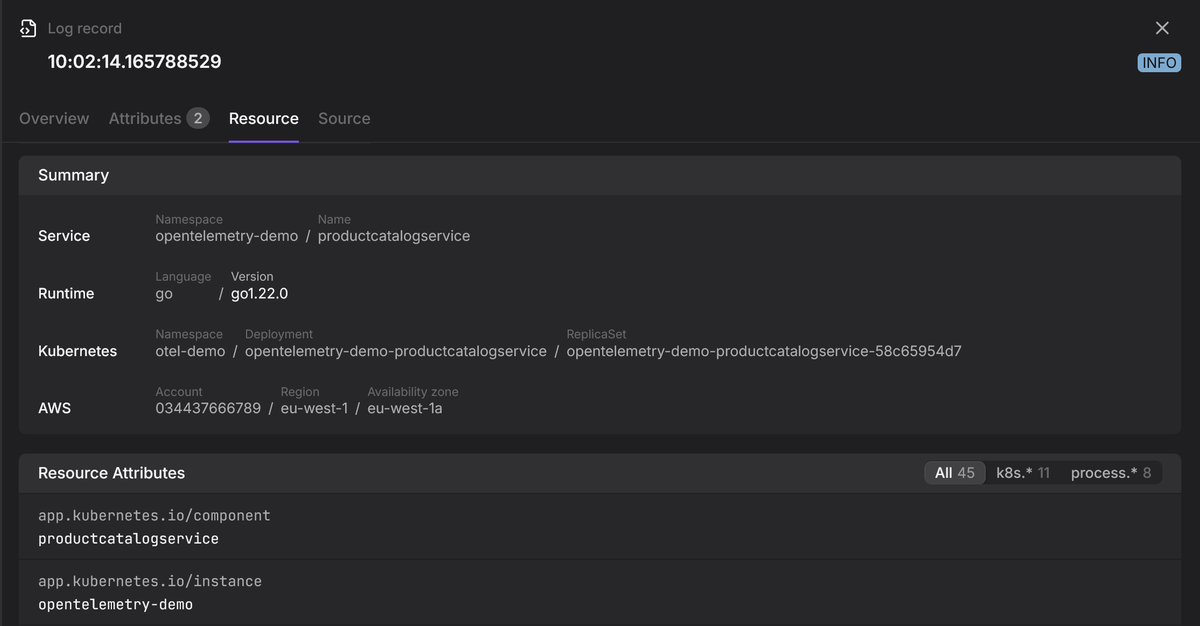Click the Runtime row label
This screenshot has height=626, width=1200.
(x=66, y=294)
